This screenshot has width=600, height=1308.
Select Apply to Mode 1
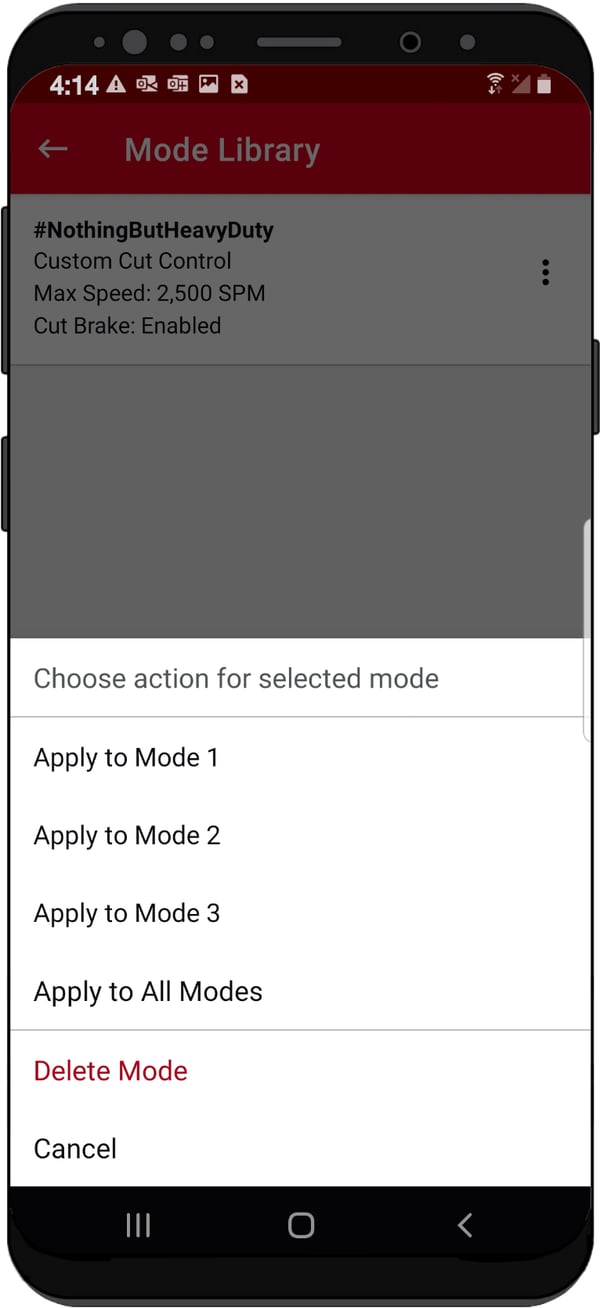[126, 757]
